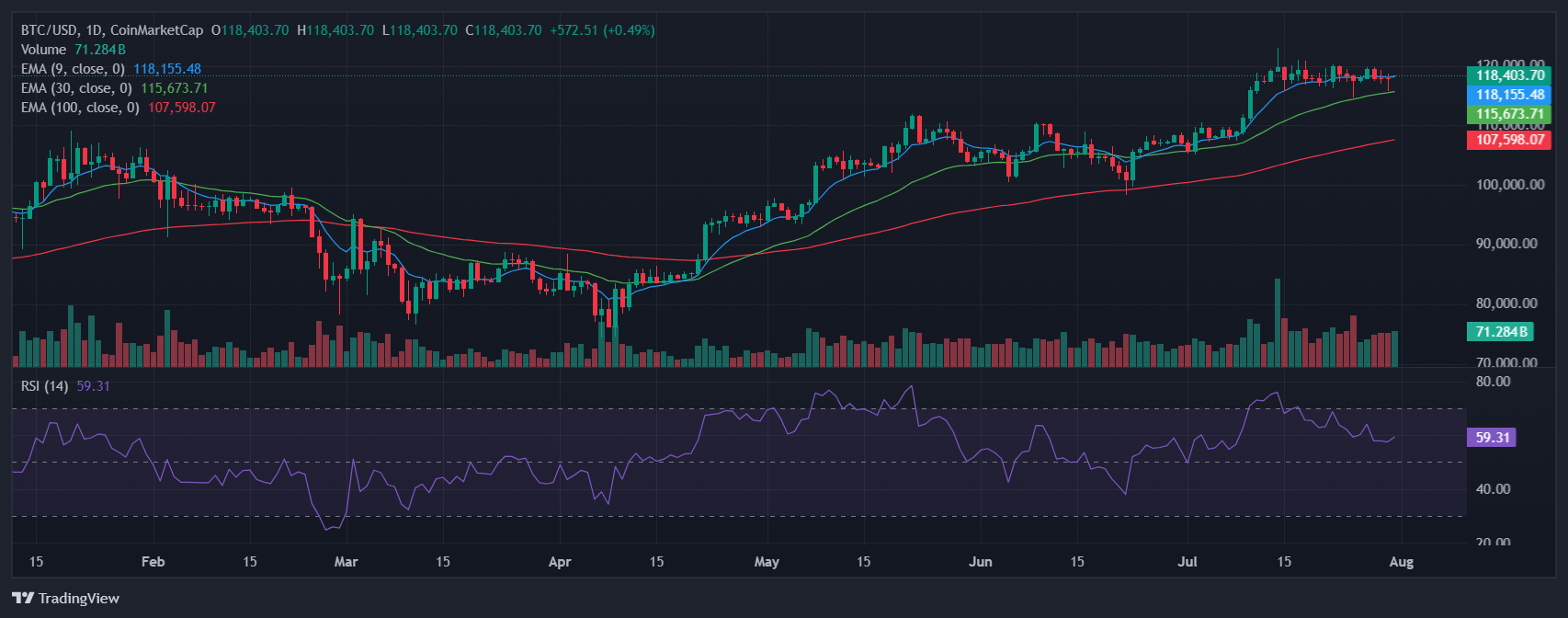Click the EMA (9, close, 0) indicator label
1568x618 pixels.
(74, 69)
